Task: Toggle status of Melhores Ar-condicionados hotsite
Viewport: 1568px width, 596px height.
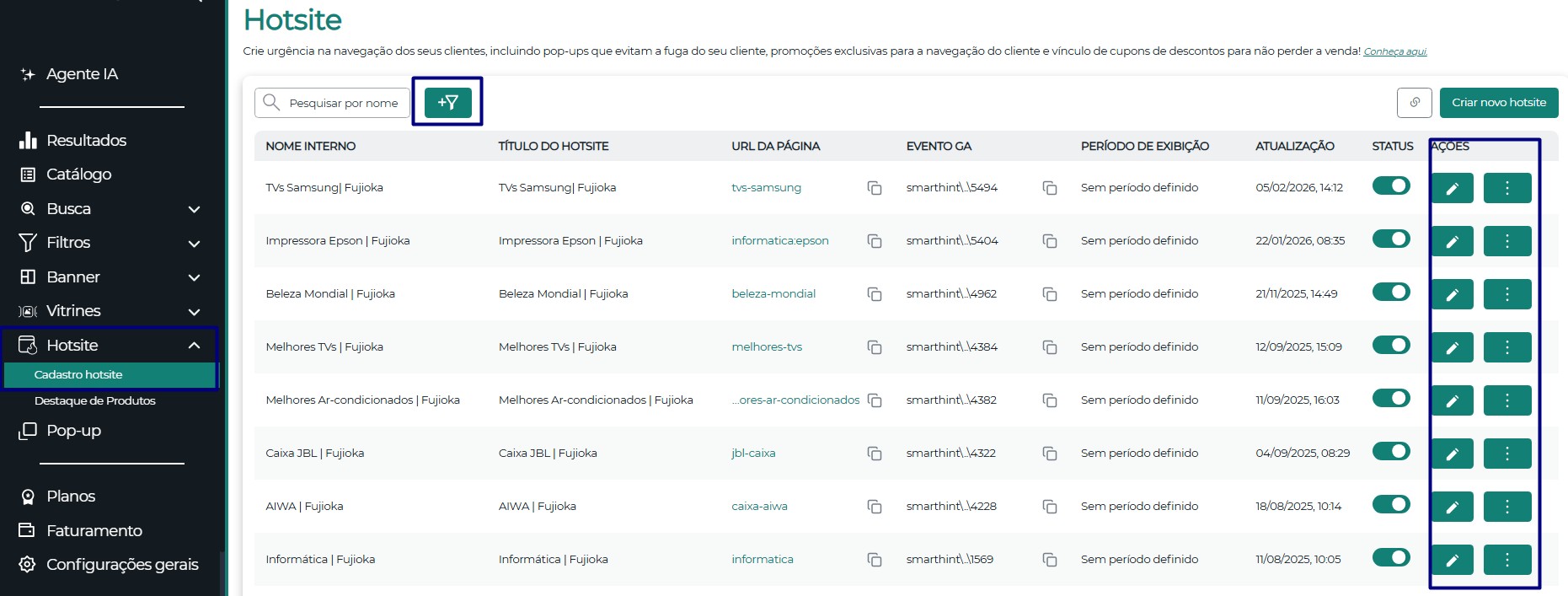Action: pos(1391,398)
